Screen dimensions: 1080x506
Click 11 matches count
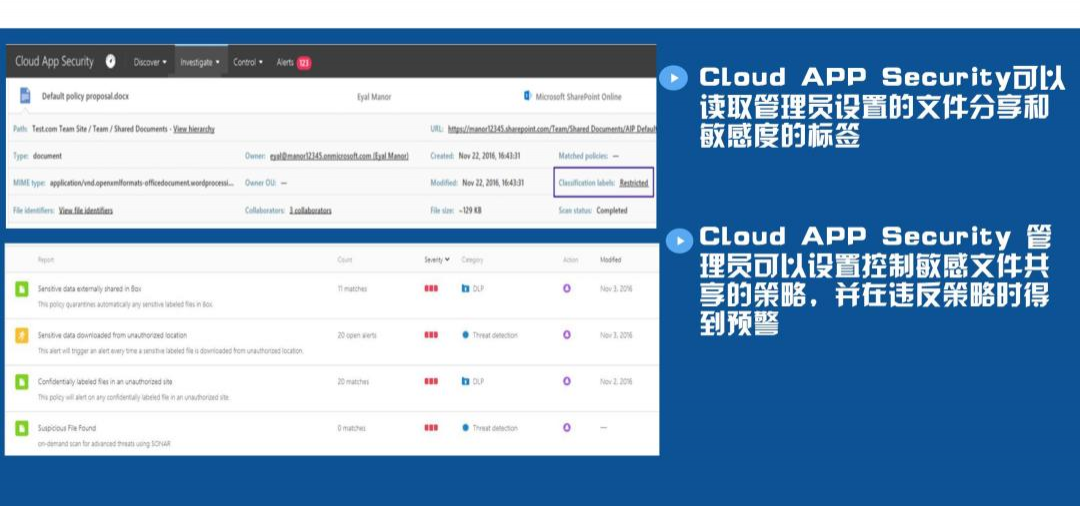(x=352, y=289)
